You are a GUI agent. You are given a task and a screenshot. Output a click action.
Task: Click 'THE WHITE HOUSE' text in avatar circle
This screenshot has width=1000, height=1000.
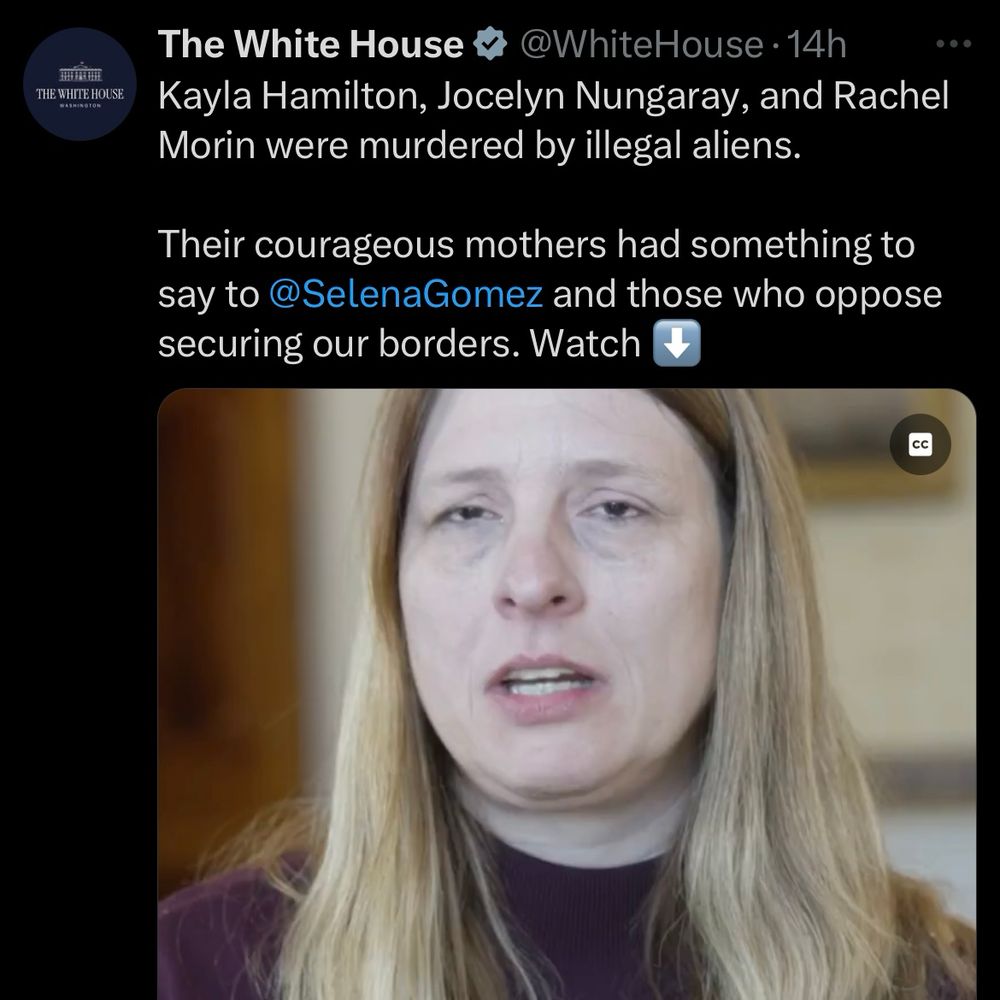(80, 94)
